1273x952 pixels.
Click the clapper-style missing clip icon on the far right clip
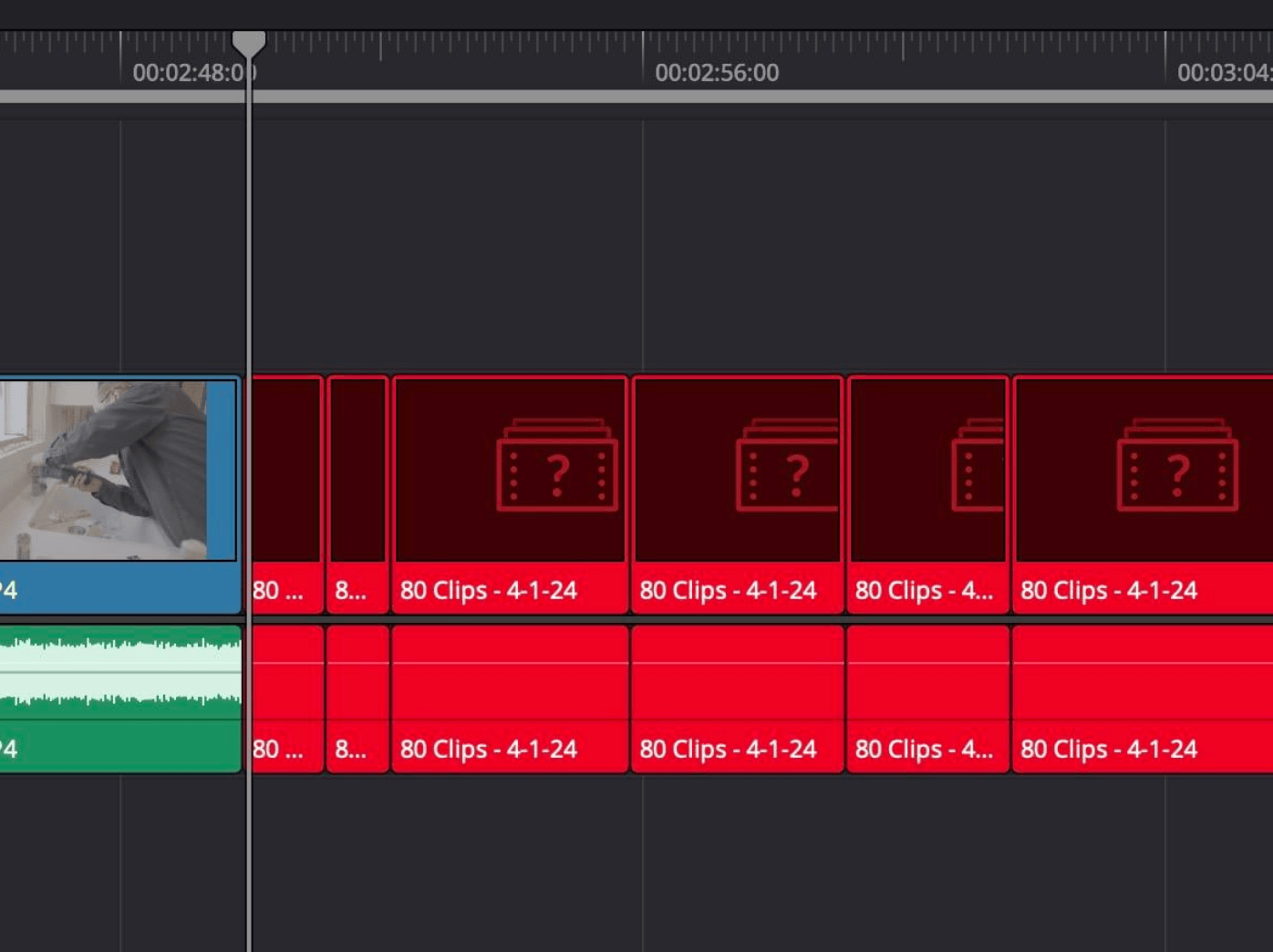coord(1177,470)
